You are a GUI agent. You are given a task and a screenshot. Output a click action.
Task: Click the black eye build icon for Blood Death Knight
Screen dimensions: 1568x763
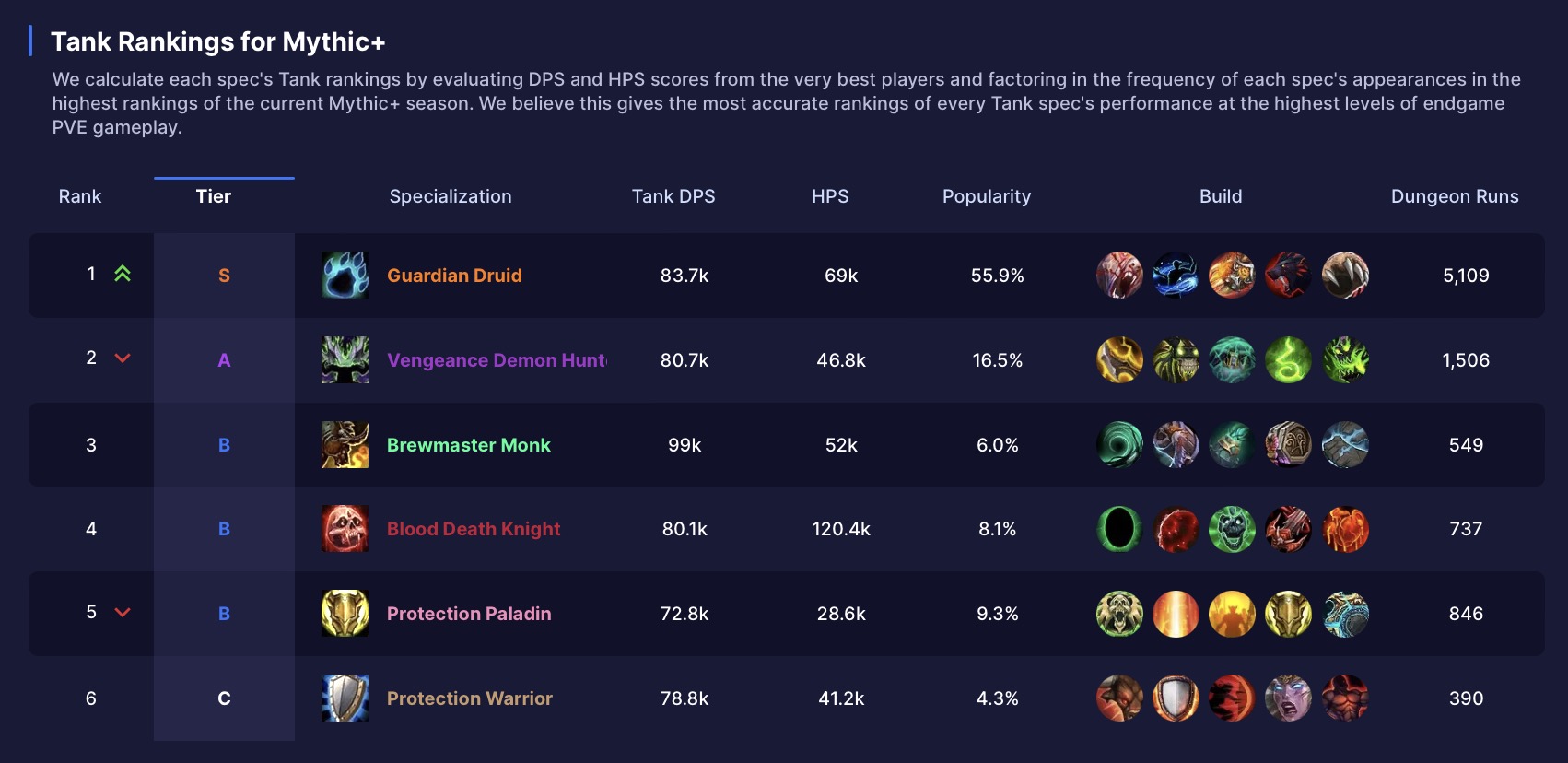[1119, 529]
